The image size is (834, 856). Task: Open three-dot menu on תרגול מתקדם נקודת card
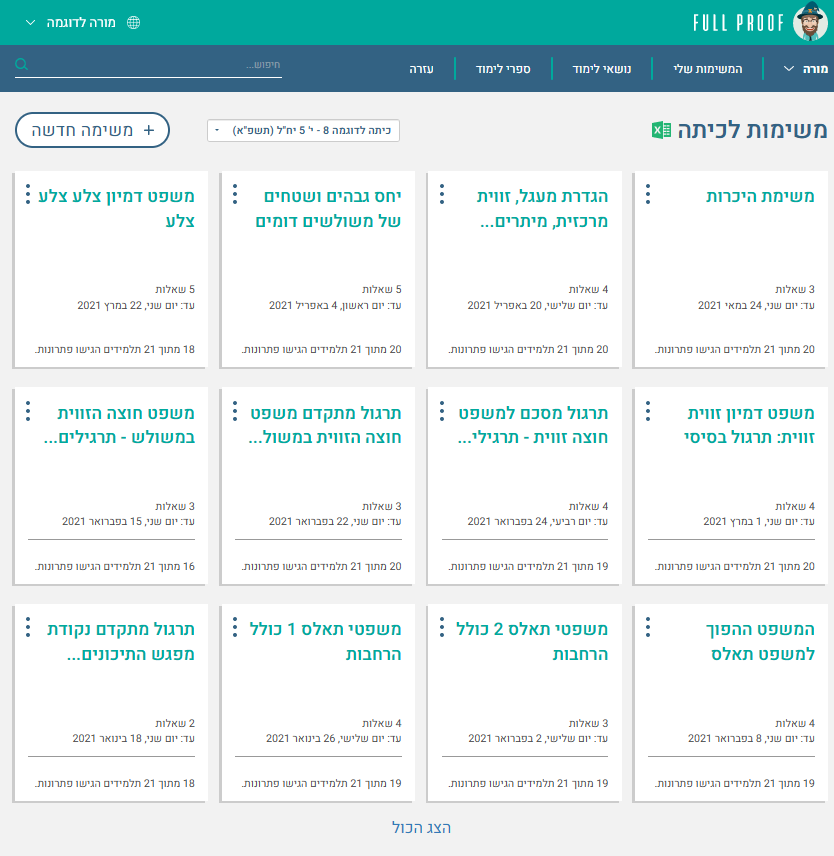click(28, 627)
